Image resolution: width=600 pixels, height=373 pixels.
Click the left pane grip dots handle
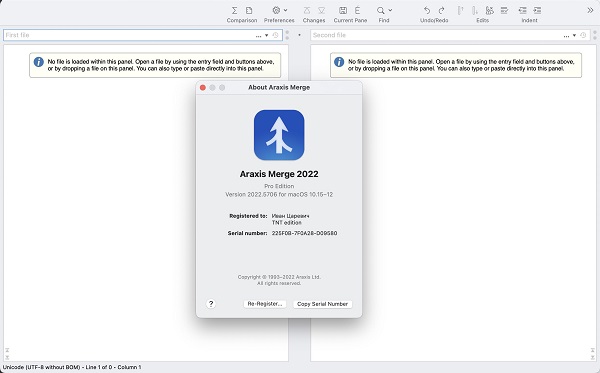coord(287,35)
